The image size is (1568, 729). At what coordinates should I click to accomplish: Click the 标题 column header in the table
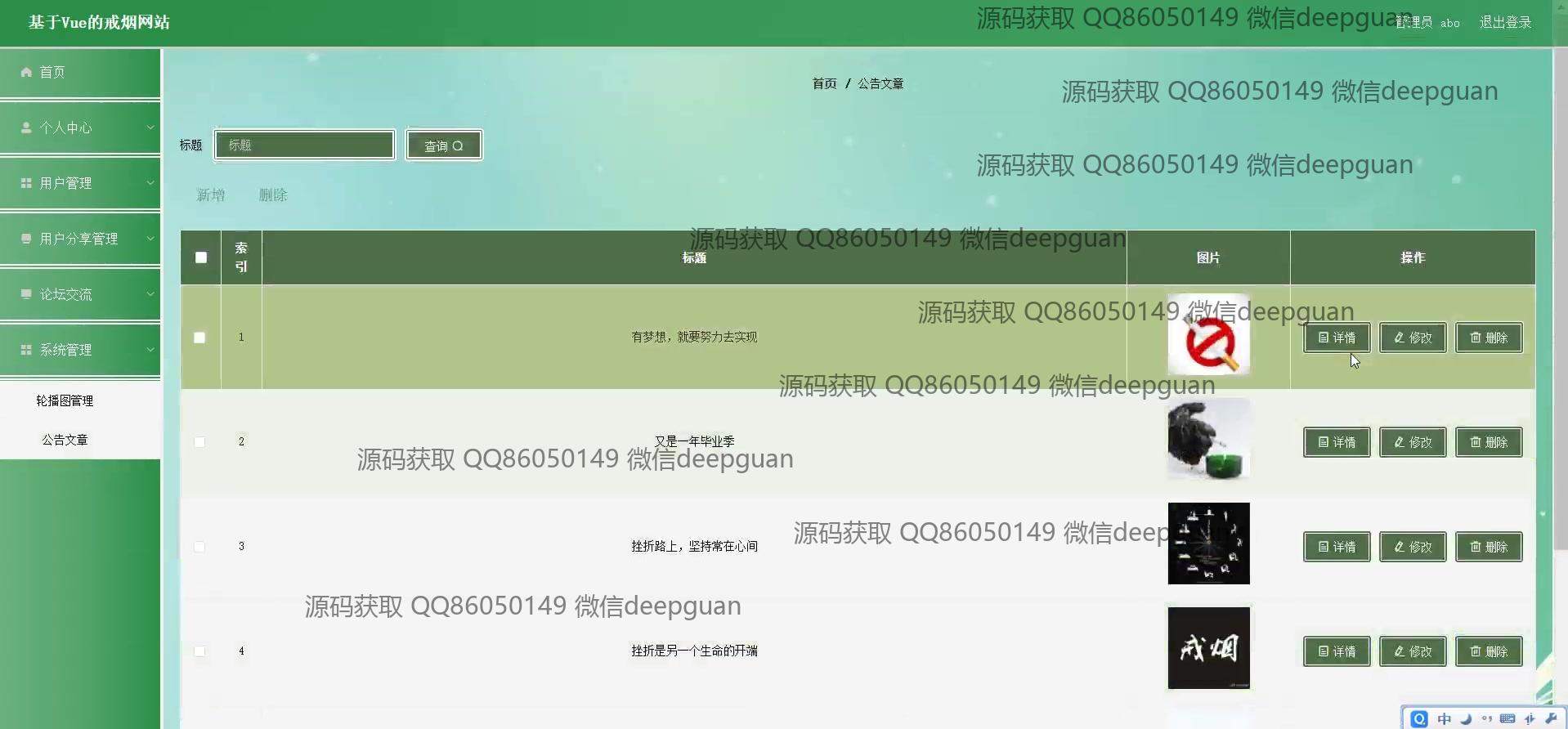point(694,258)
